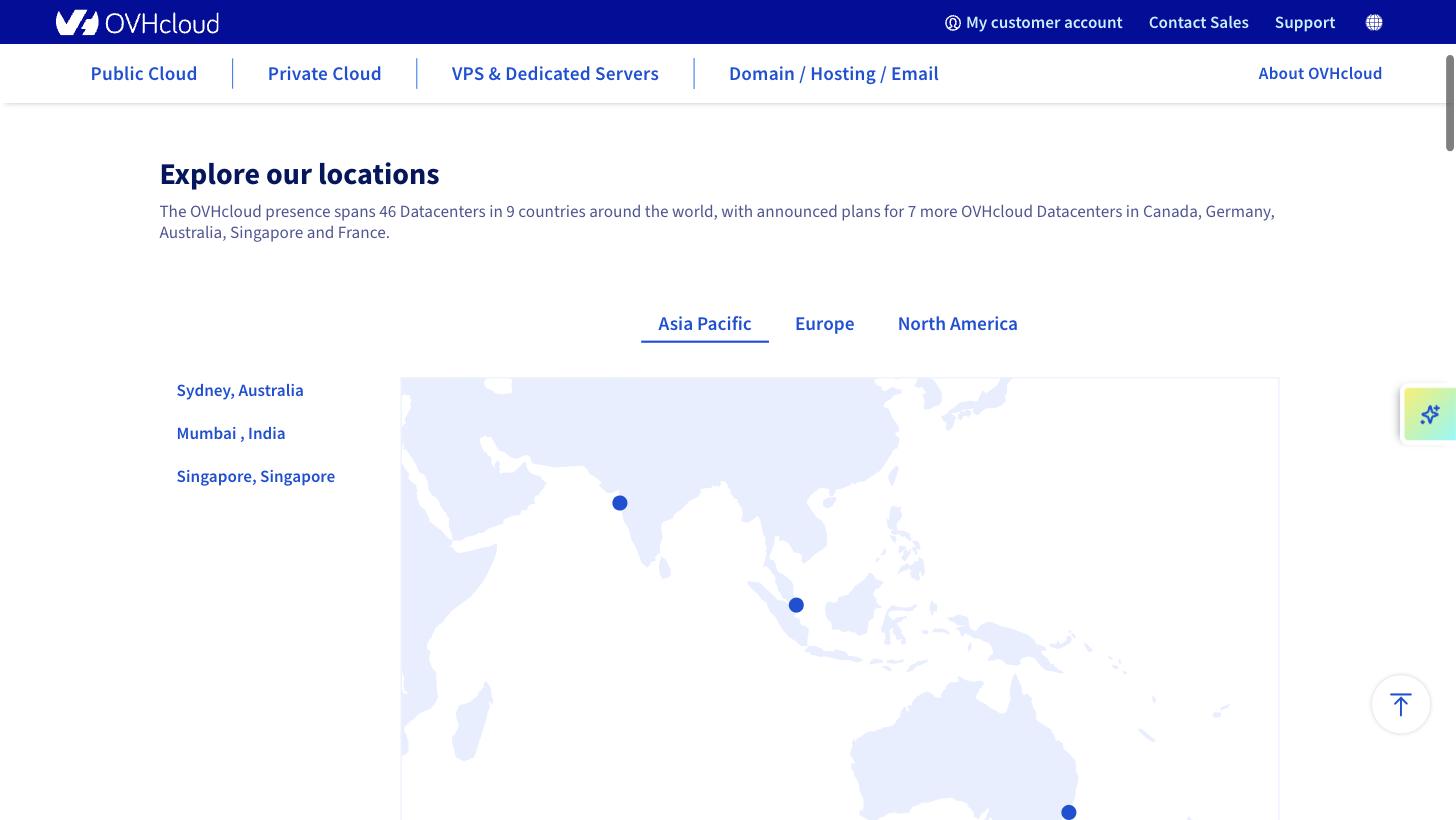Viewport: 1456px width, 820px height.
Task: Open Domain / Hosting / Email menu
Action: (834, 73)
